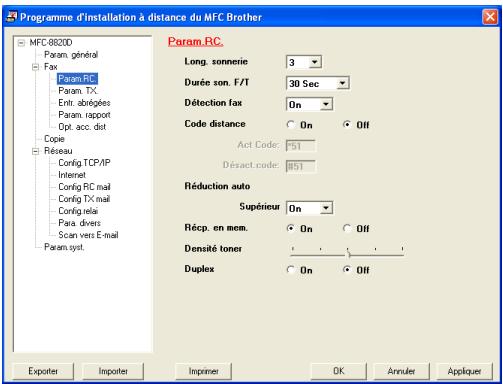Set Récp. en mem. to Off
Viewport: 503px width, 384px height.
tap(347, 228)
